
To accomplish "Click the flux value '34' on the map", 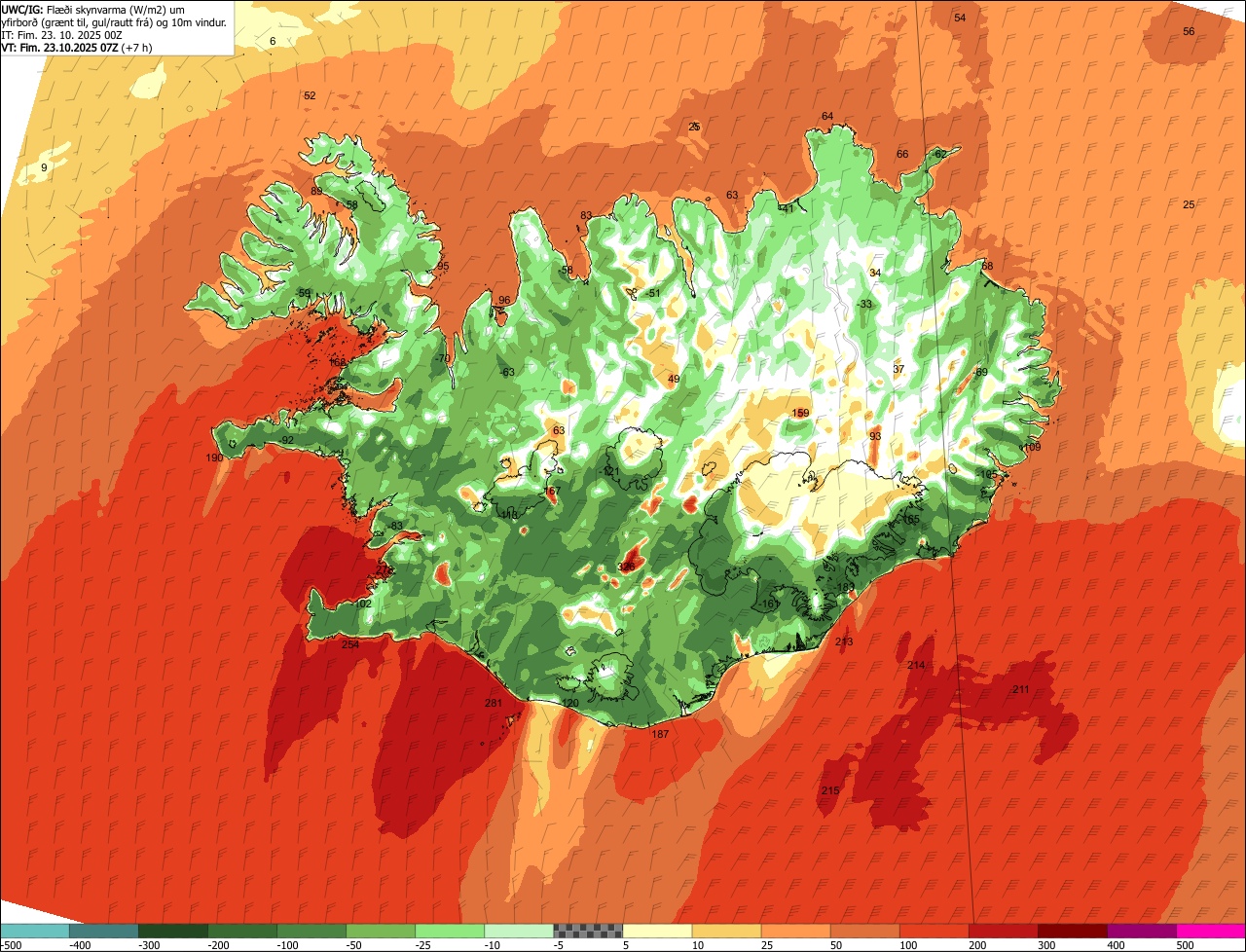I will pyautogui.click(x=875, y=273).
